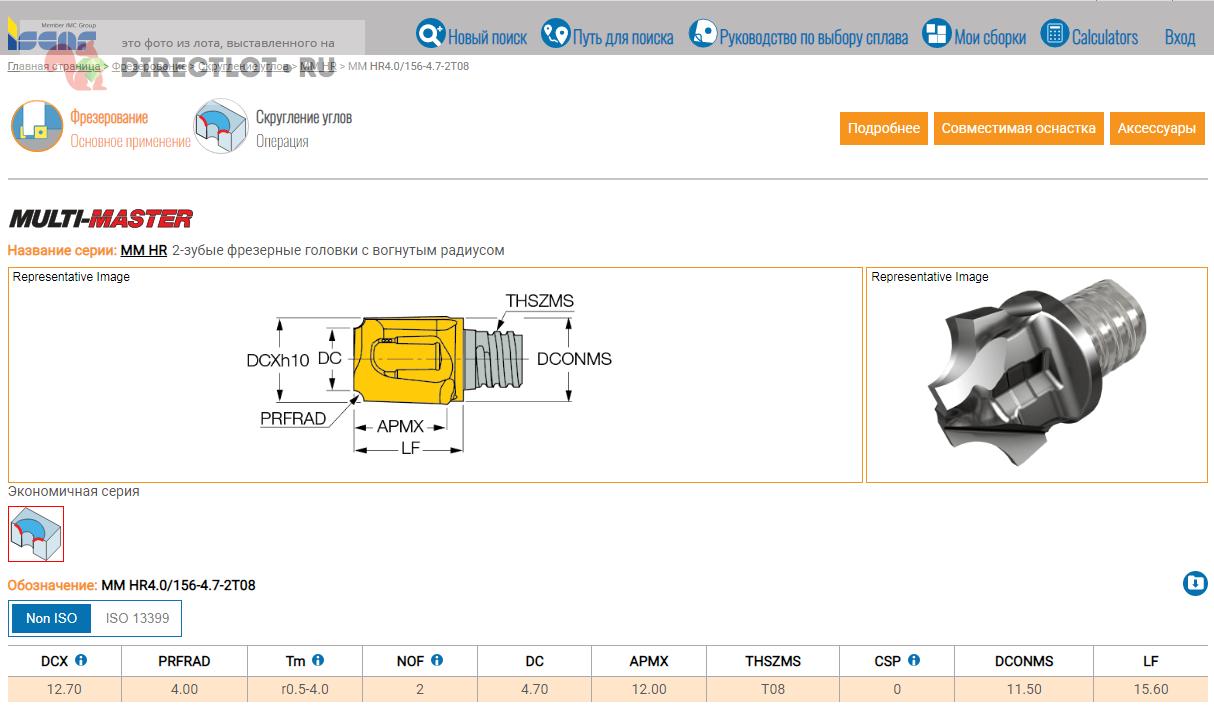Open Руководство по выбору сплава
Viewport: 1214px width, 712px height.
(x=814, y=37)
